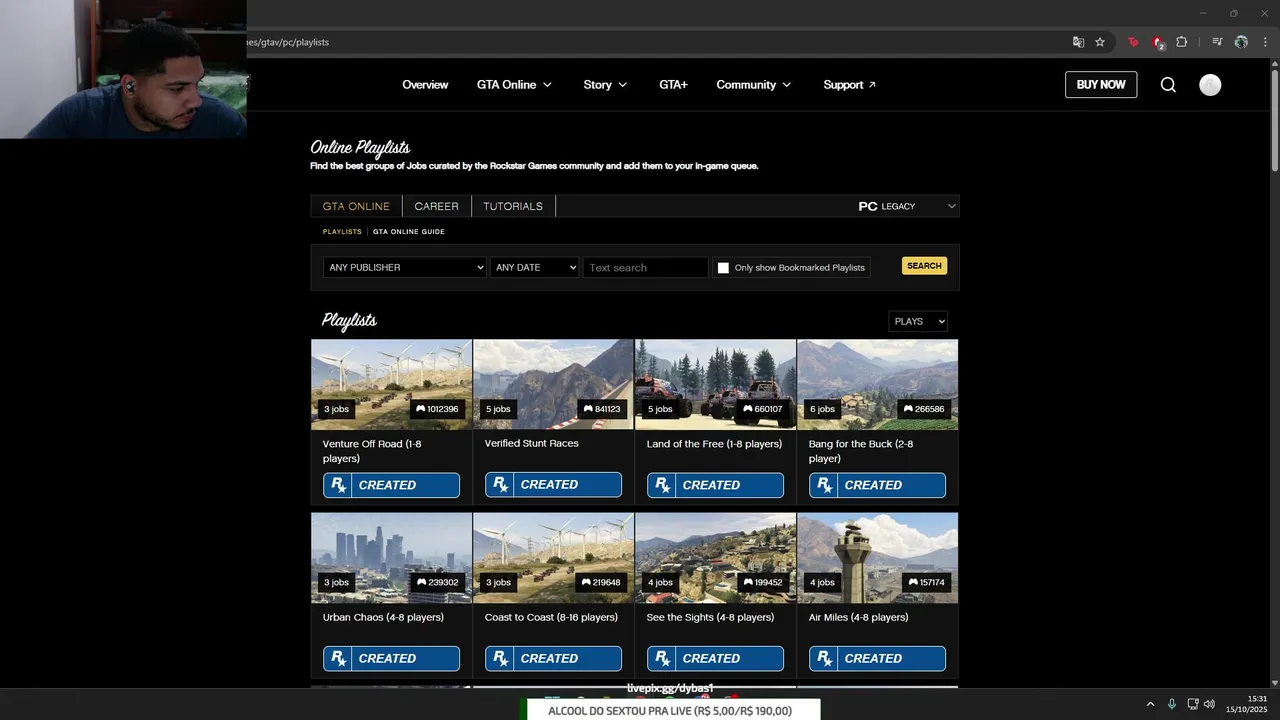Screen dimensions: 1280x720
Task: Click the volume speaker tray icon
Action: [x=1210, y=704]
